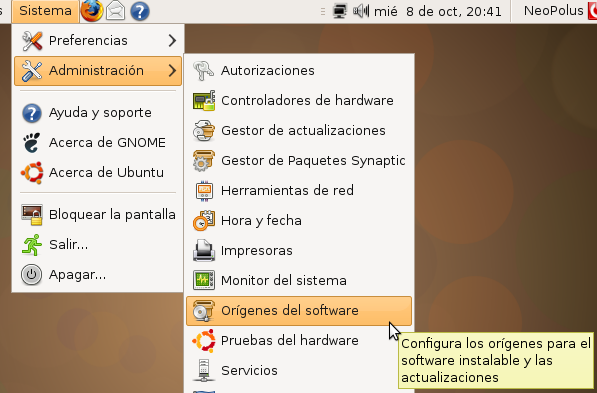This screenshot has width=597, height=393.
Task: Click the Synaptic package gear icon
Action: coord(204,161)
